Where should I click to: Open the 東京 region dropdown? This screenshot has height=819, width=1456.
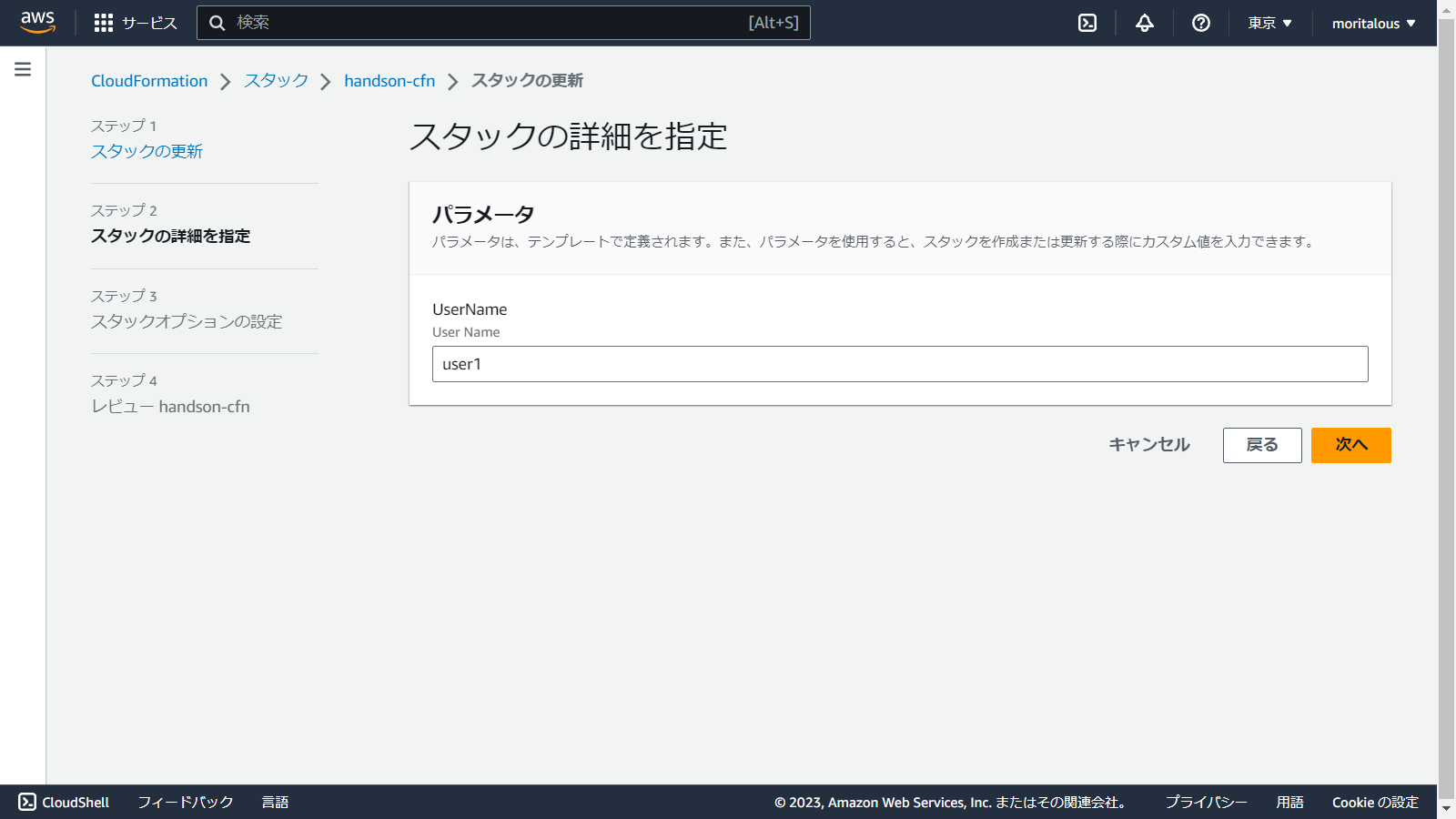pos(1269,23)
